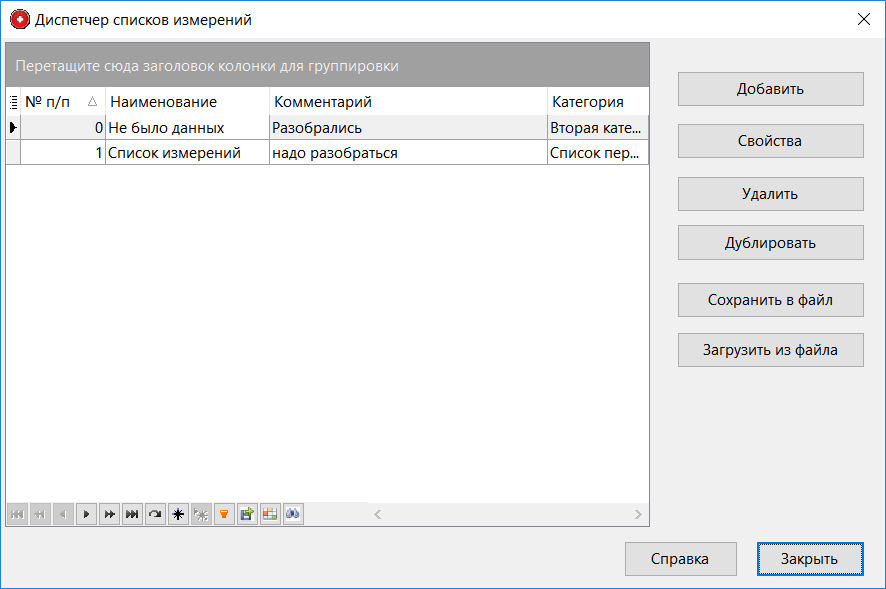Screen dimensions: 886x589
Task: Jump to the last record navigation icon
Action: click(132, 514)
